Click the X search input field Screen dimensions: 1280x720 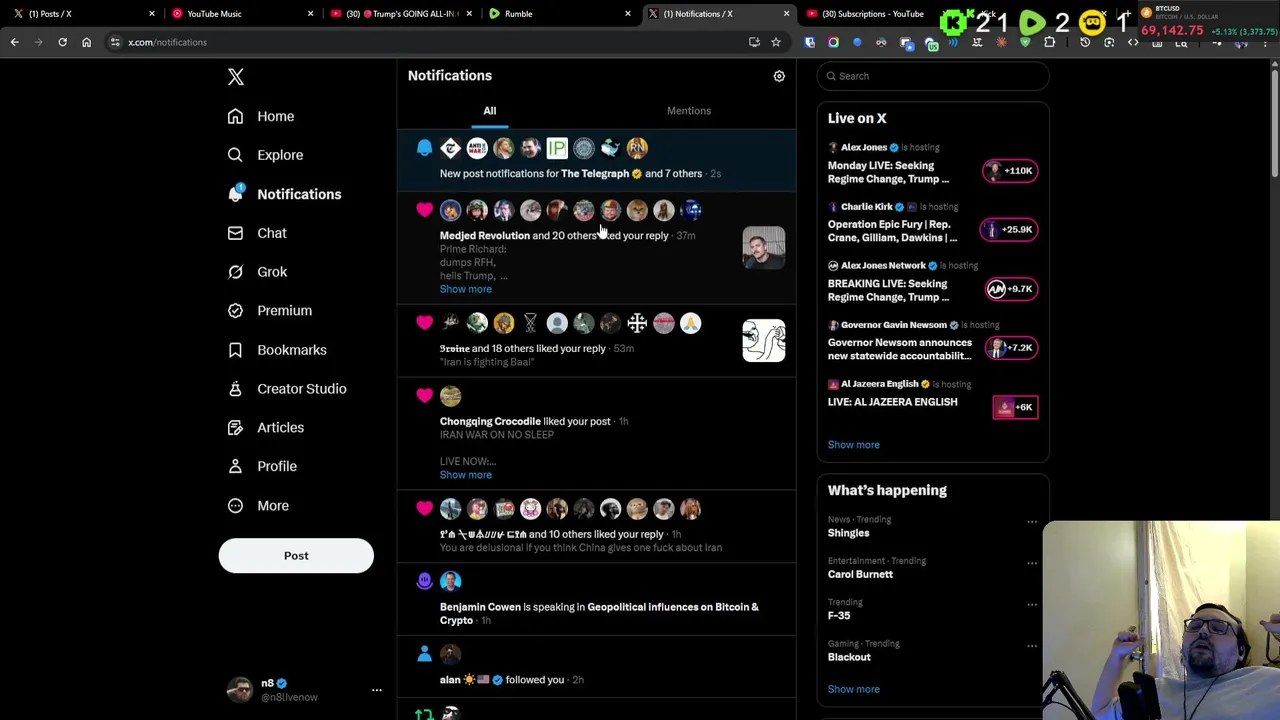click(933, 76)
